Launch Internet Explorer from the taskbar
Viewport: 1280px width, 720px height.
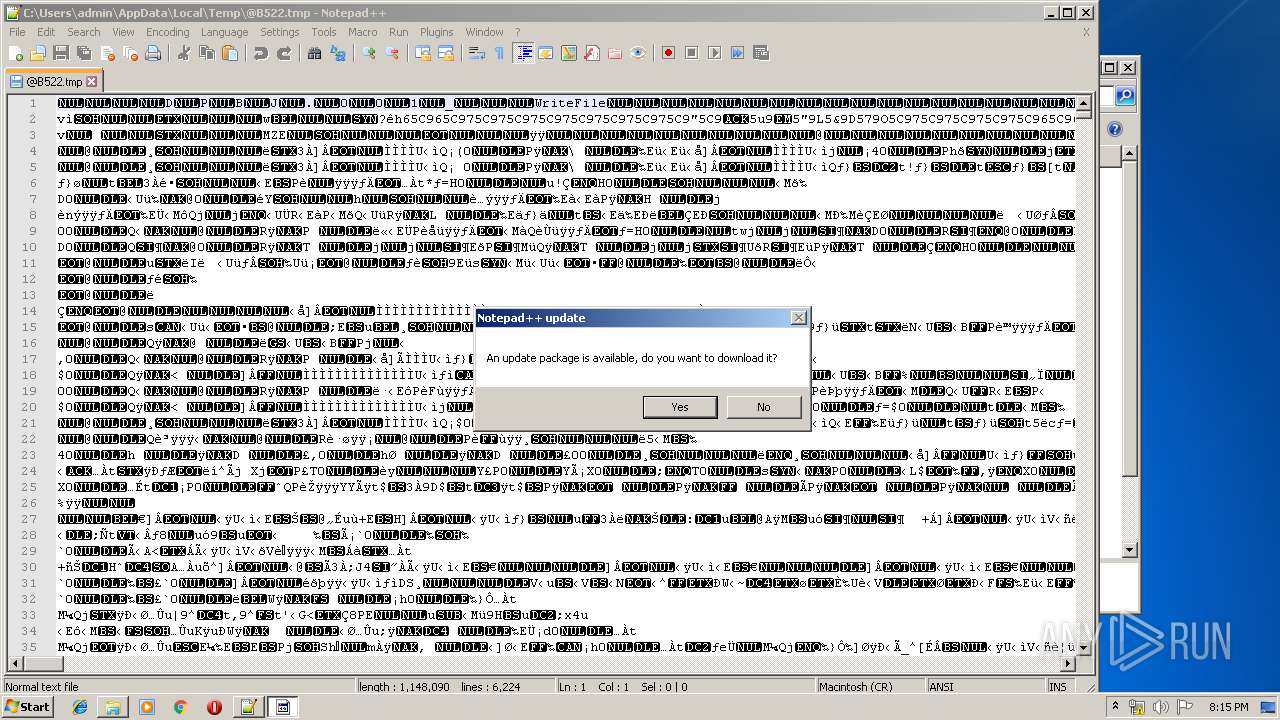pos(80,707)
